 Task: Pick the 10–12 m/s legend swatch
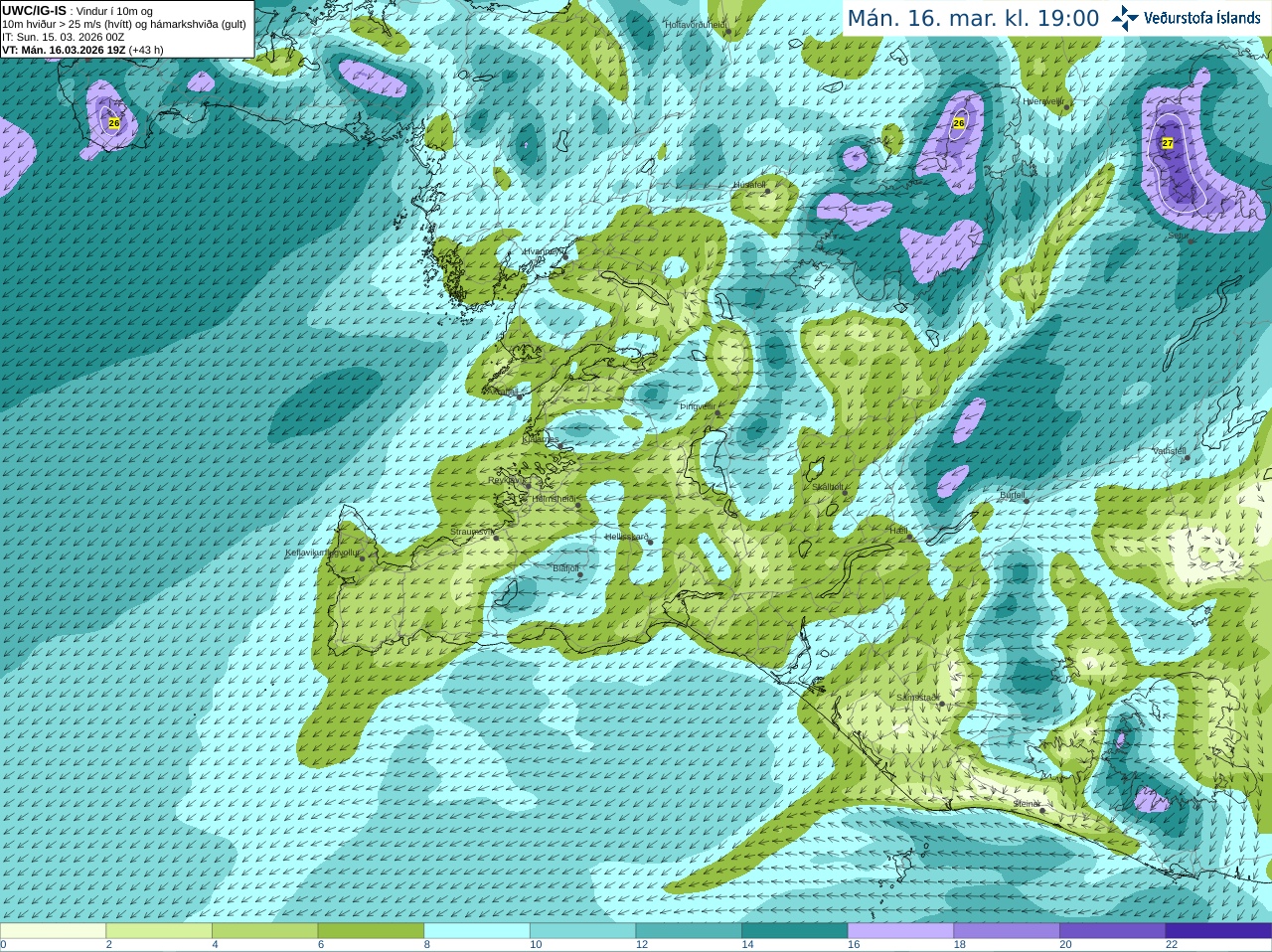click(582, 931)
